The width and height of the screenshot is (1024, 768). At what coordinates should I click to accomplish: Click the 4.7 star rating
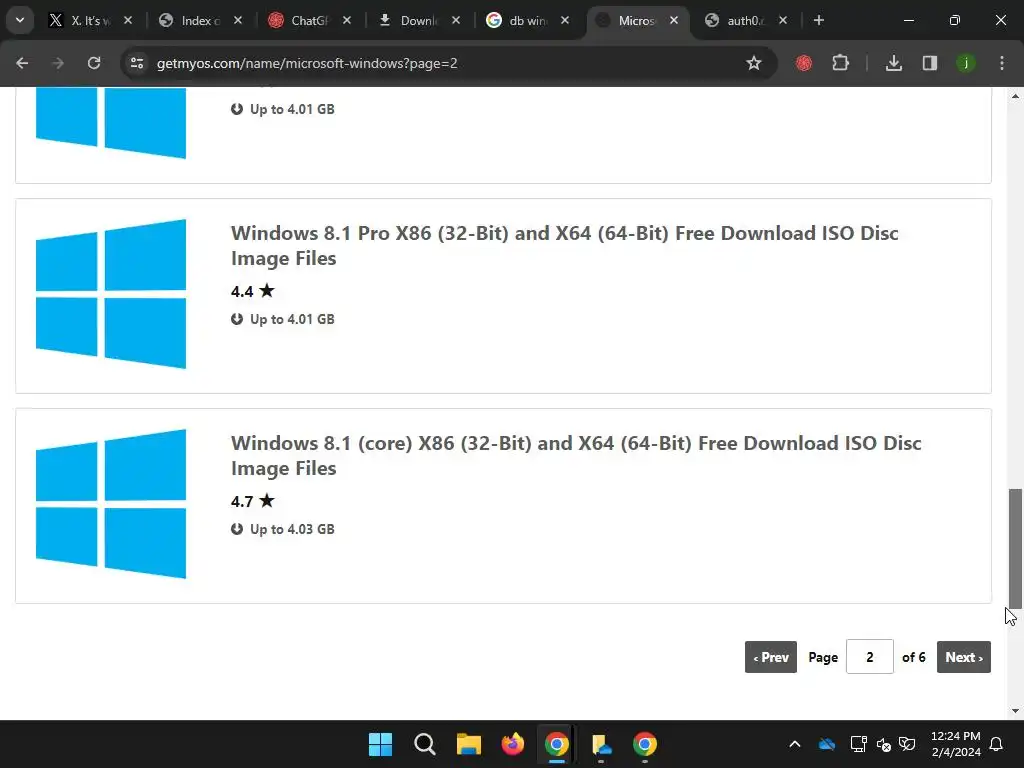(253, 502)
